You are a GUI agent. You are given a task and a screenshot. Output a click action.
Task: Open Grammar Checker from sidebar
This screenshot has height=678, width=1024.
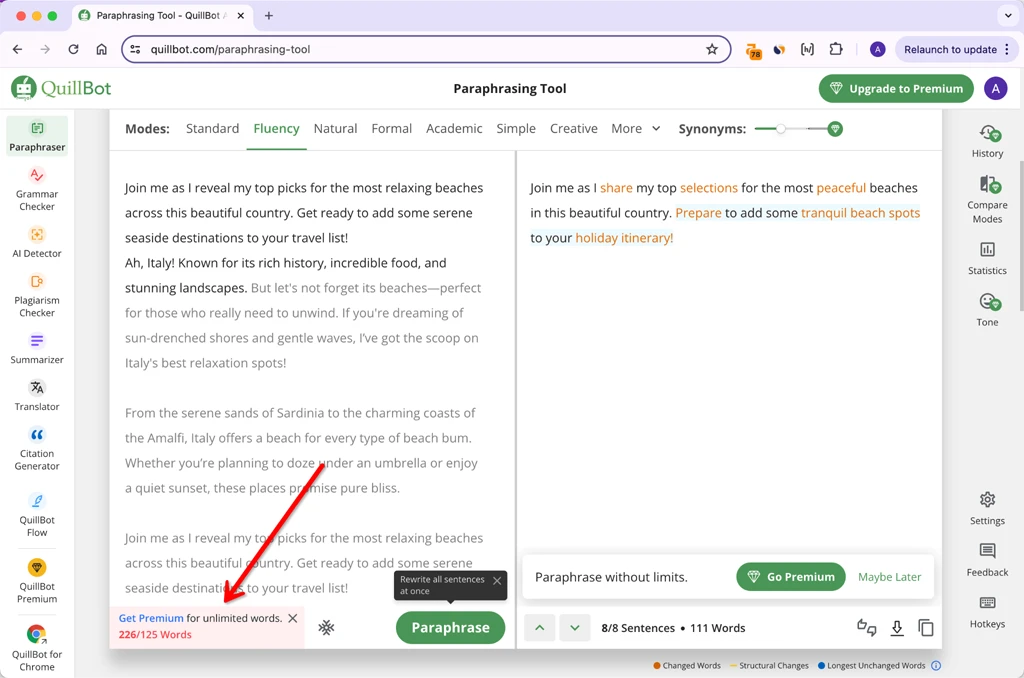pos(37,189)
